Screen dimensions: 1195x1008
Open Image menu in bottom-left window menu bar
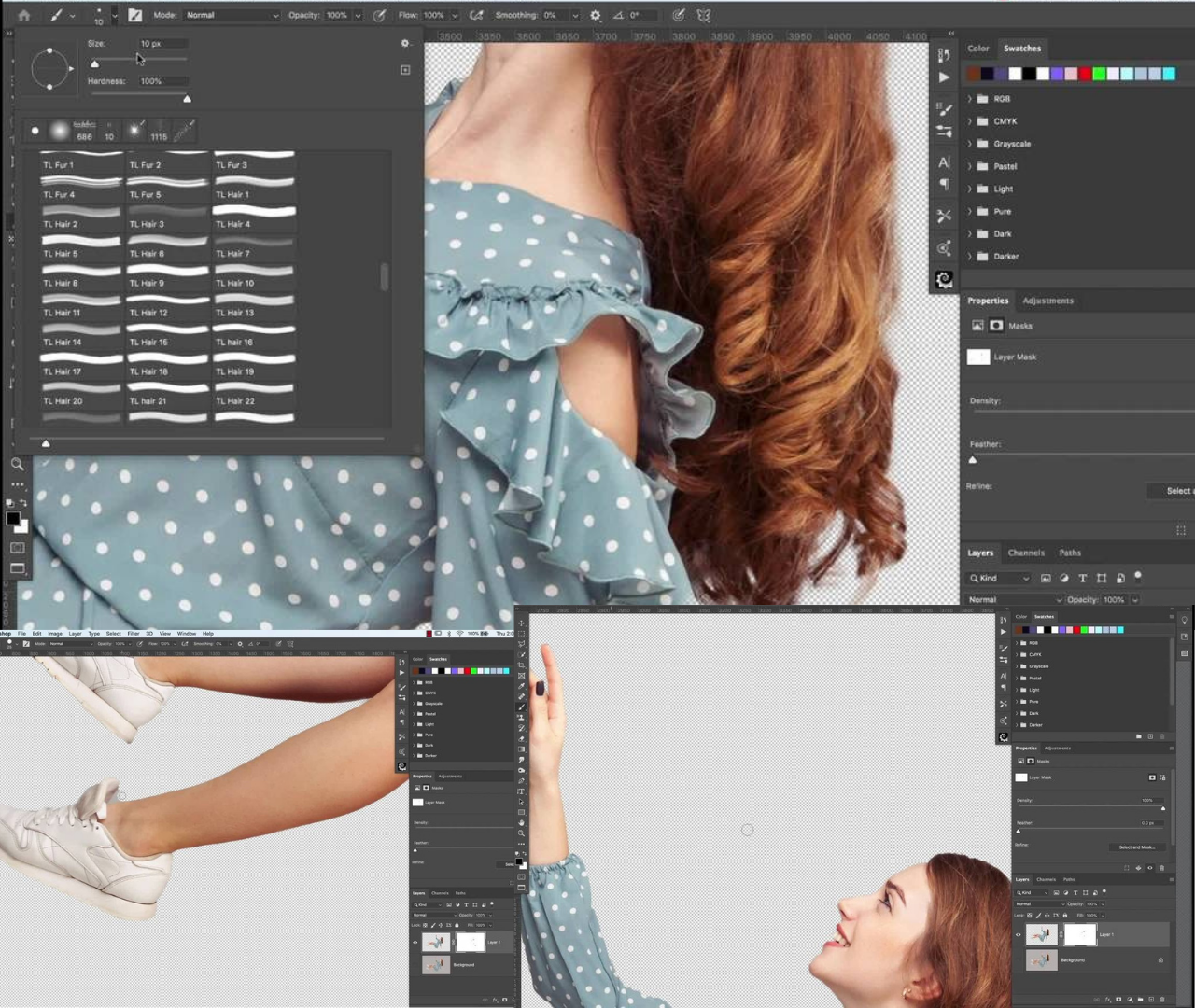pos(55,634)
